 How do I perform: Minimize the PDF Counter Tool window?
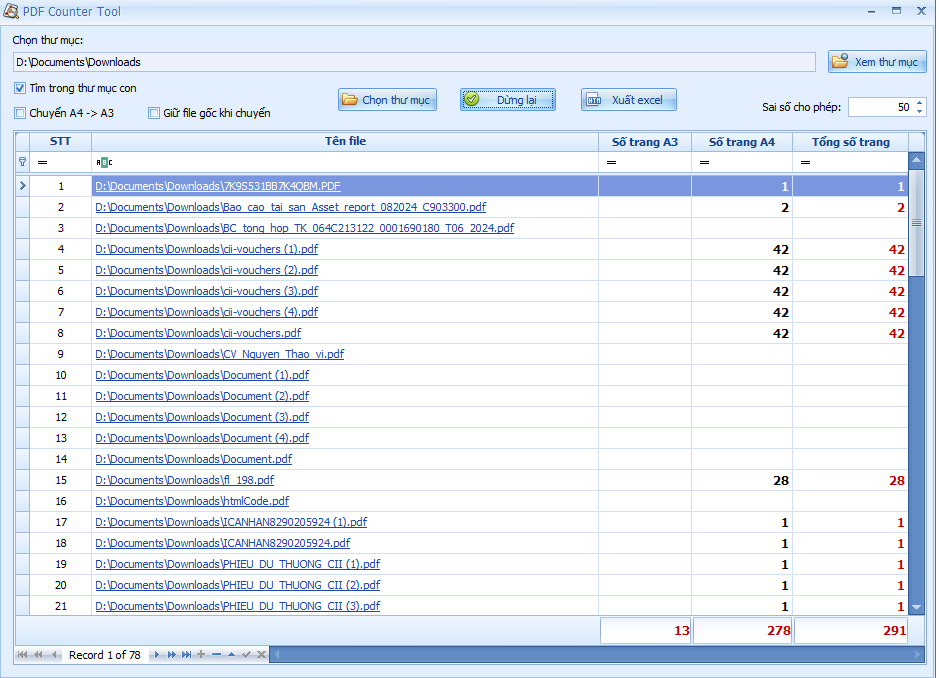click(871, 11)
